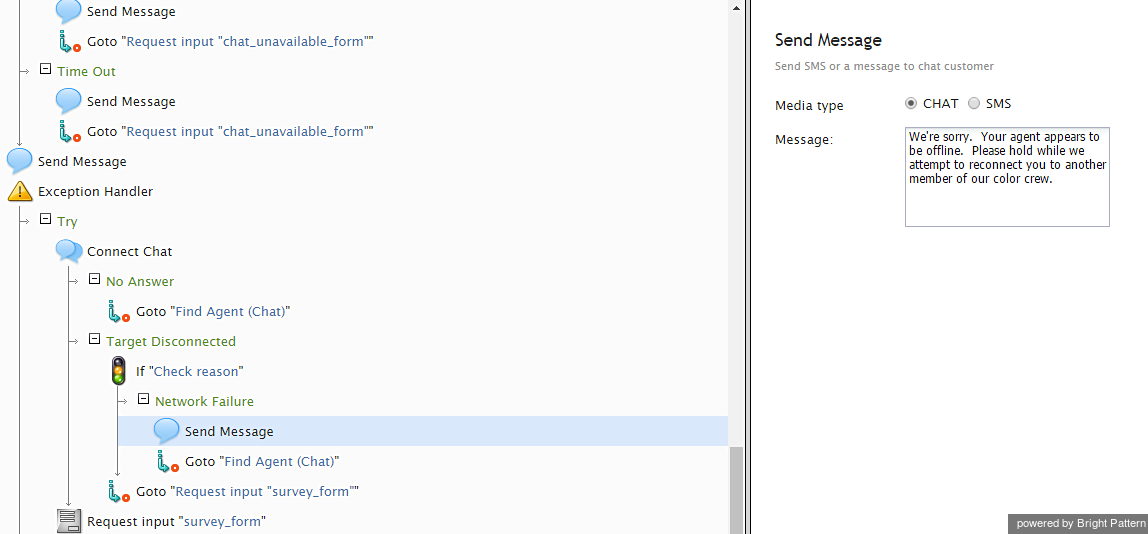Screen dimensions: 1148x534
Task: Select the Try label
Action: (x=67, y=222)
